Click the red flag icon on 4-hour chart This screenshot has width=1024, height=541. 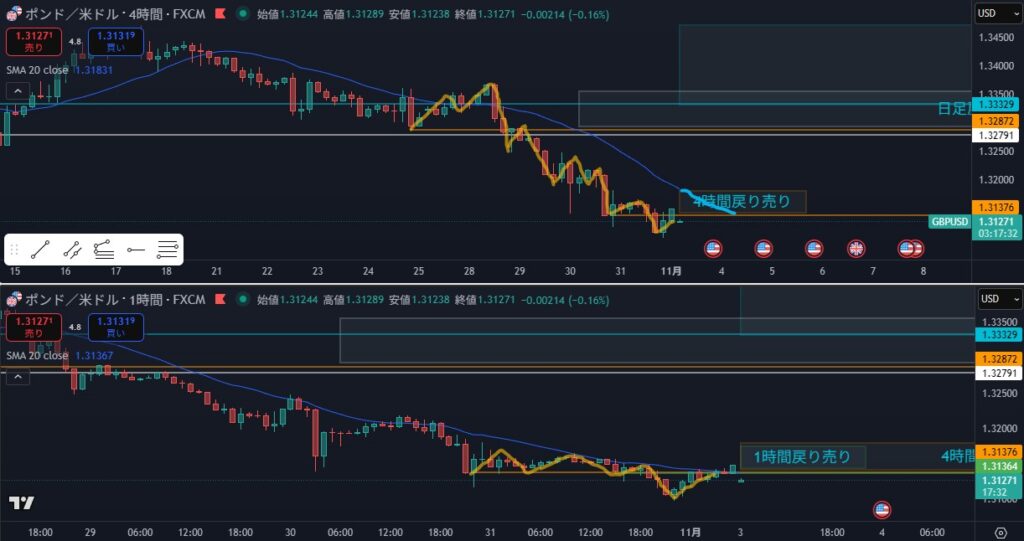pos(219,14)
